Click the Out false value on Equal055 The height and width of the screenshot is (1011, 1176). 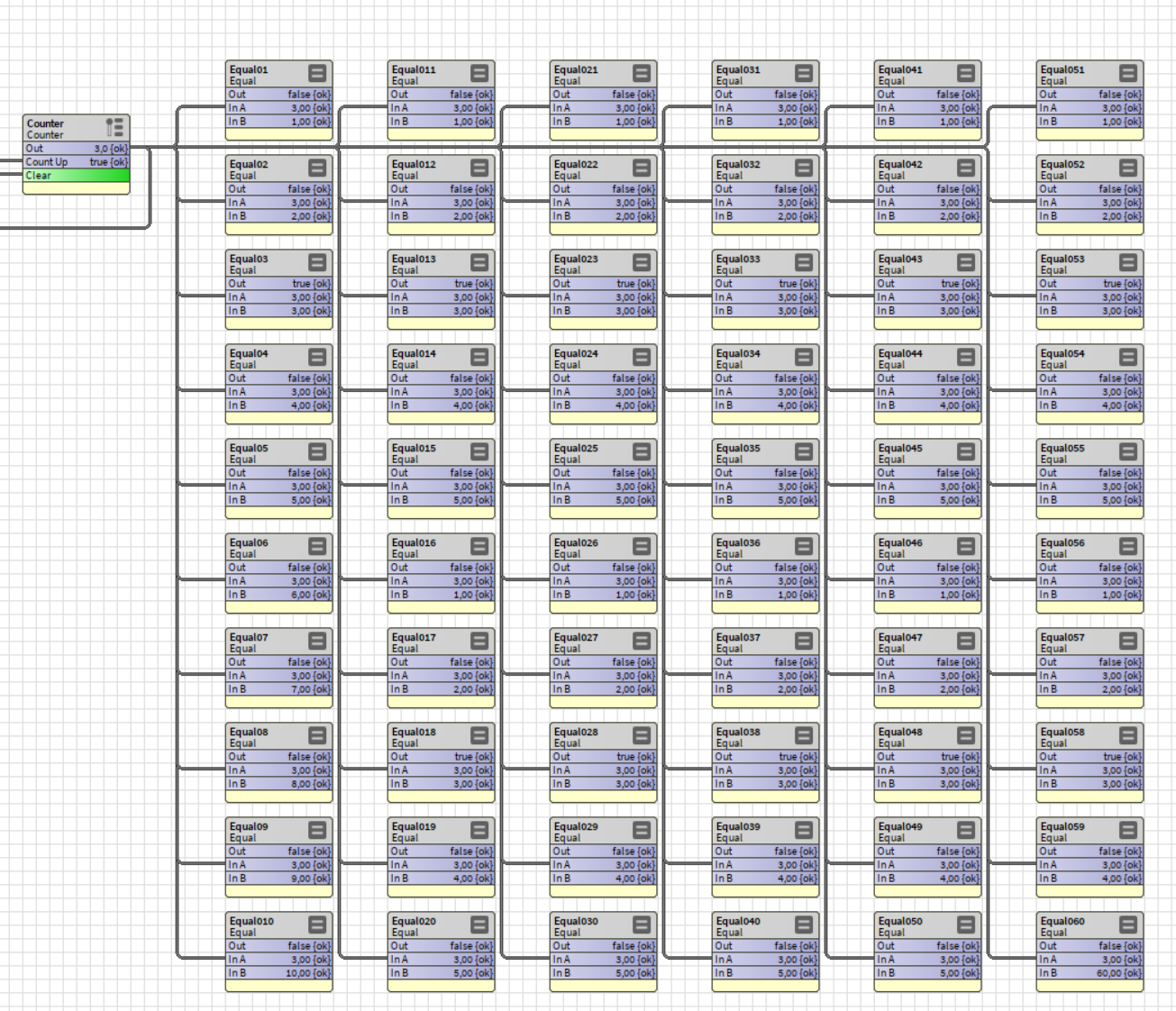(1119, 473)
